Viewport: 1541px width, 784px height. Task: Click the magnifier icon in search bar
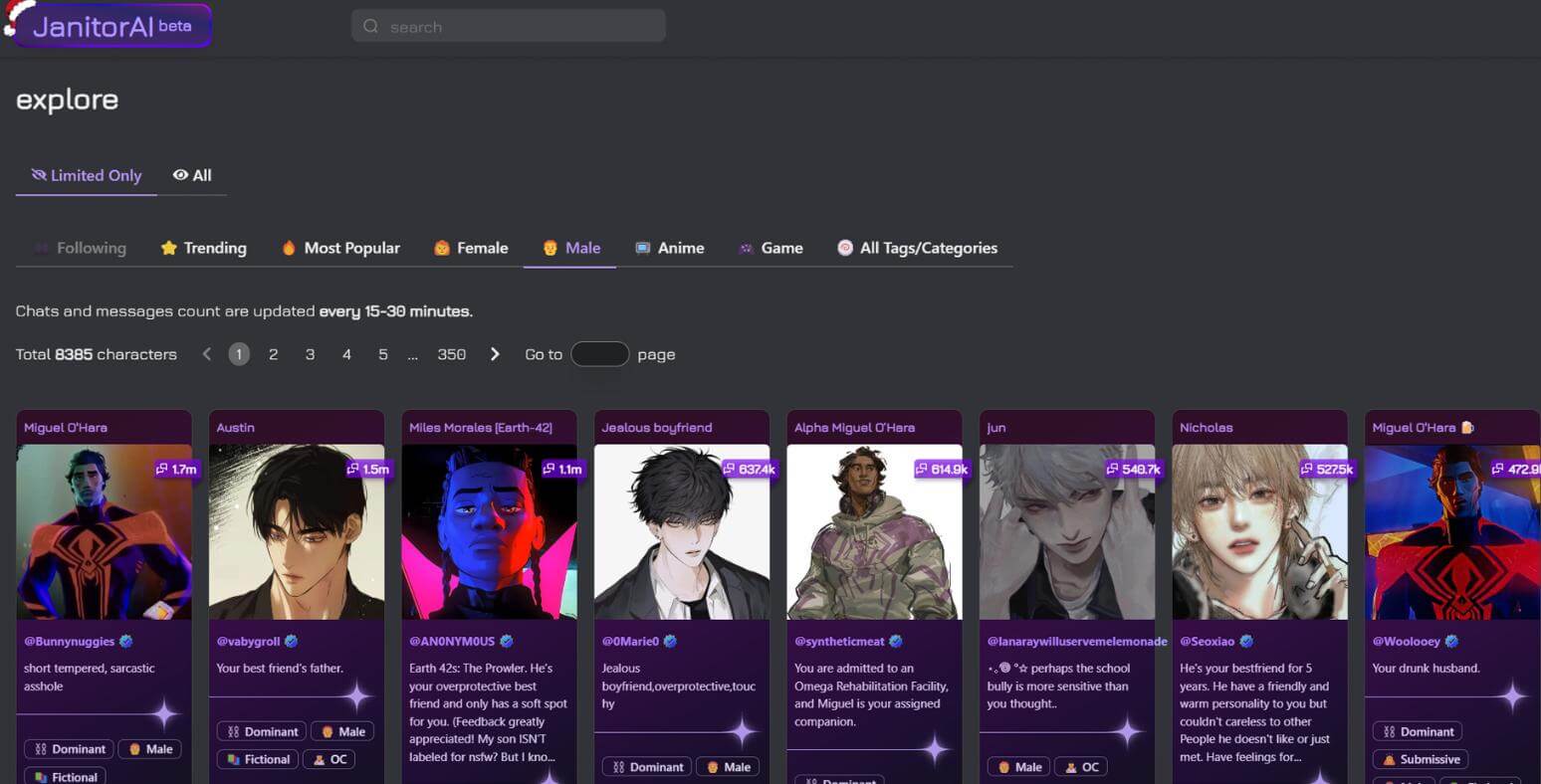(x=371, y=27)
